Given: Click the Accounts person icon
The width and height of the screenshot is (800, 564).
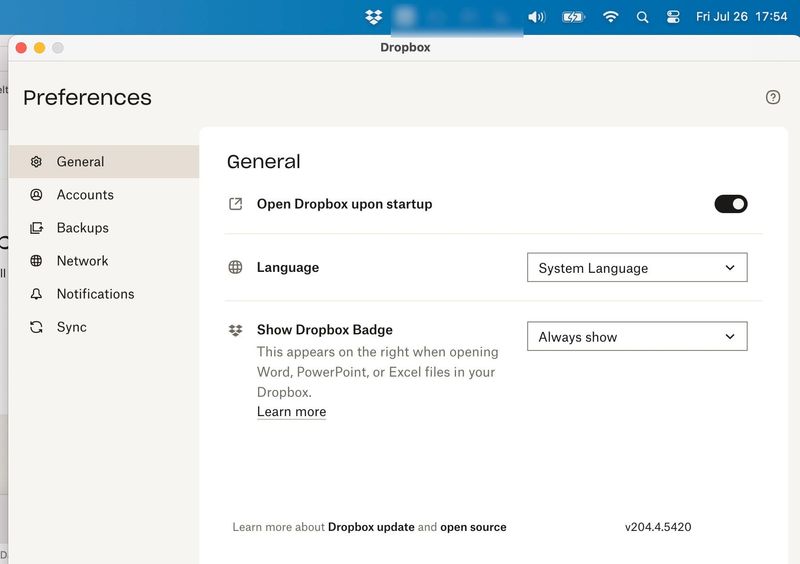Looking at the screenshot, I should 37,195.
